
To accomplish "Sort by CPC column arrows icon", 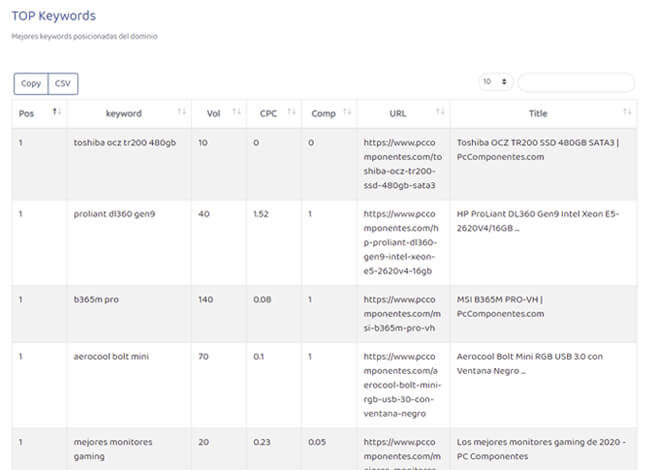I will [x=292, y=111].
